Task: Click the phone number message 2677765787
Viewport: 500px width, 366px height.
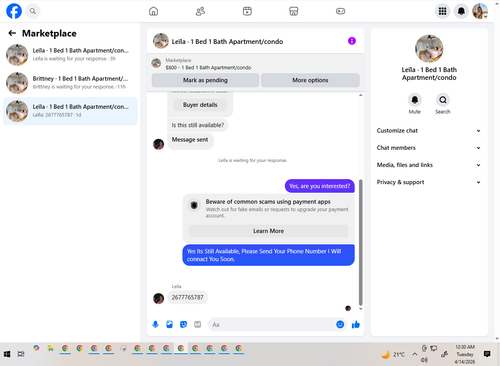Action: tap(187, 297)
